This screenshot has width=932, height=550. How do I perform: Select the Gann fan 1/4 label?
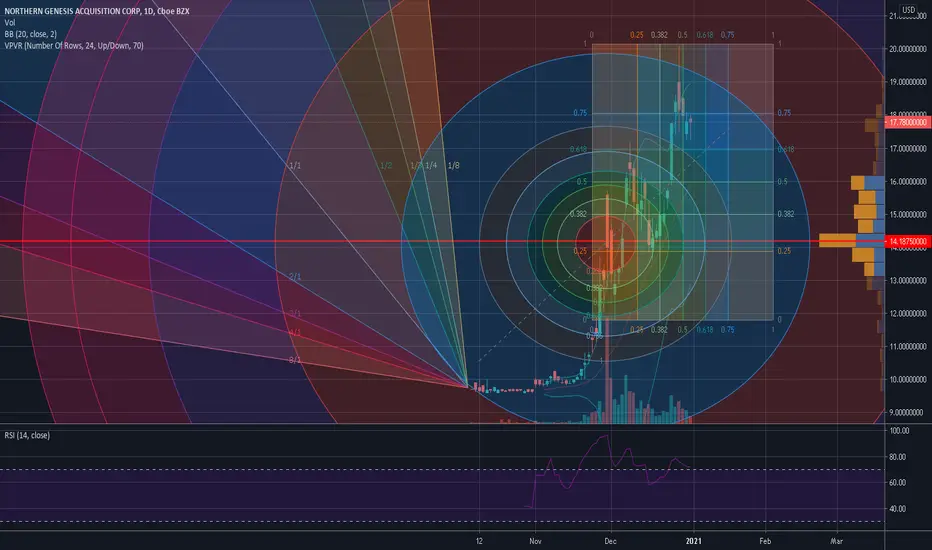[431, 165]
